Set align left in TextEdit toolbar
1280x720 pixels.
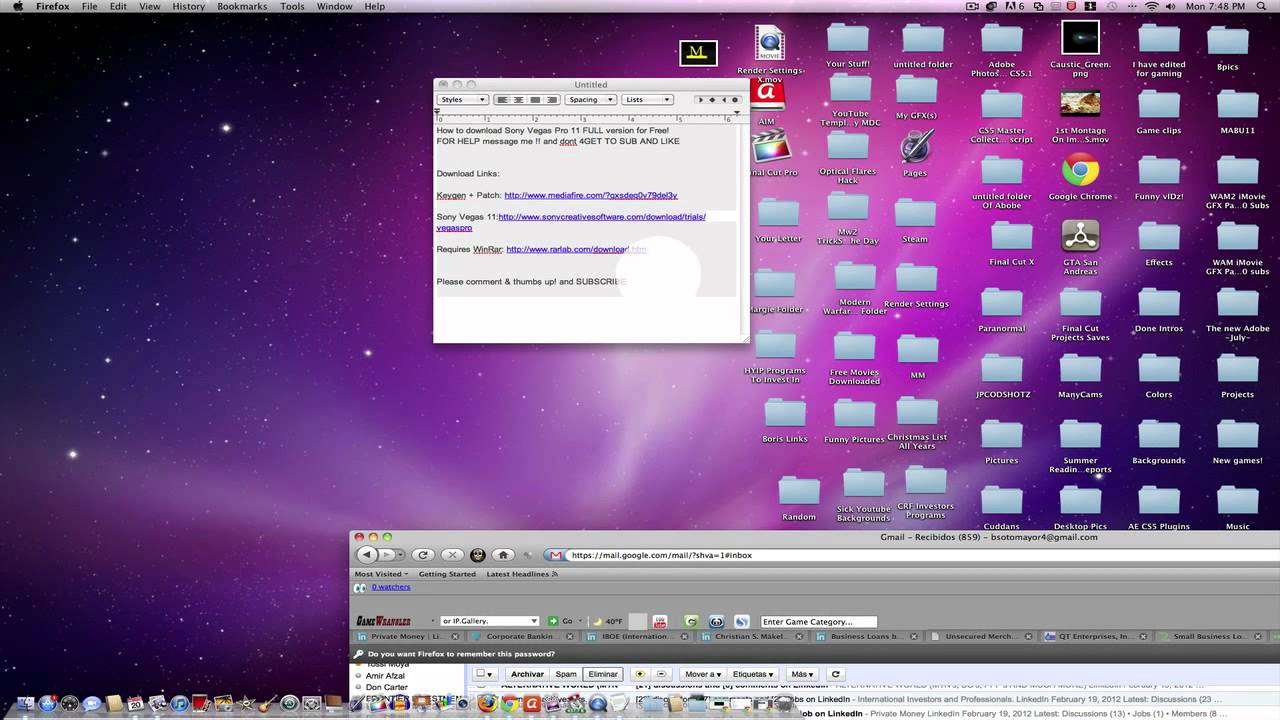point(503,100)
